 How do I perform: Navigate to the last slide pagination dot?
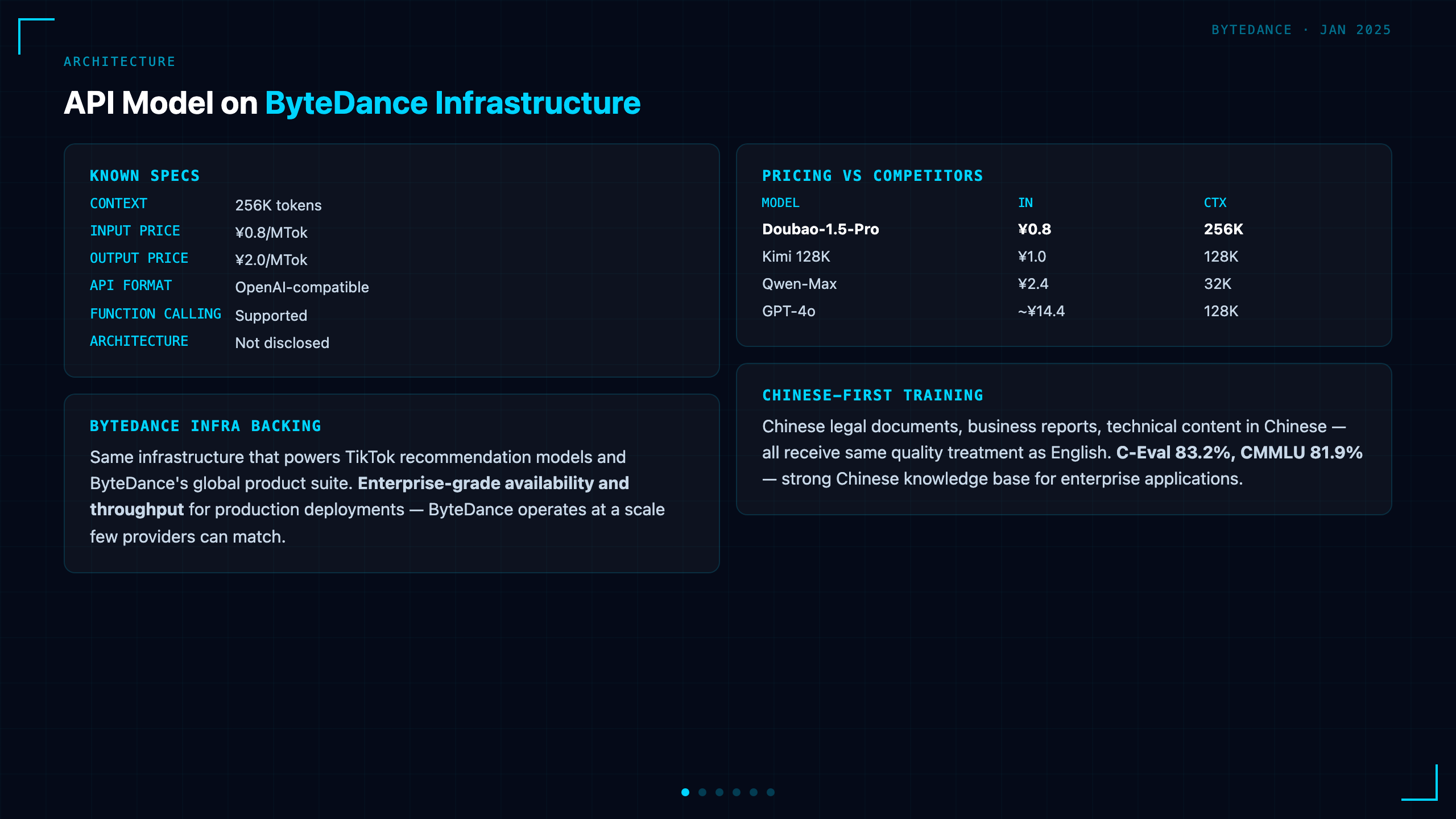[771, 792]
